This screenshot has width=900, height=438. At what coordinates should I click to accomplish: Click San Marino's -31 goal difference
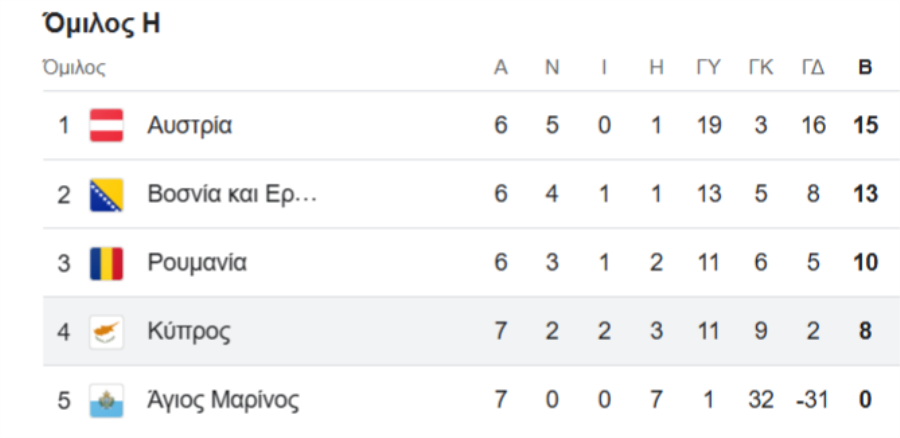(x=812, y=400)
